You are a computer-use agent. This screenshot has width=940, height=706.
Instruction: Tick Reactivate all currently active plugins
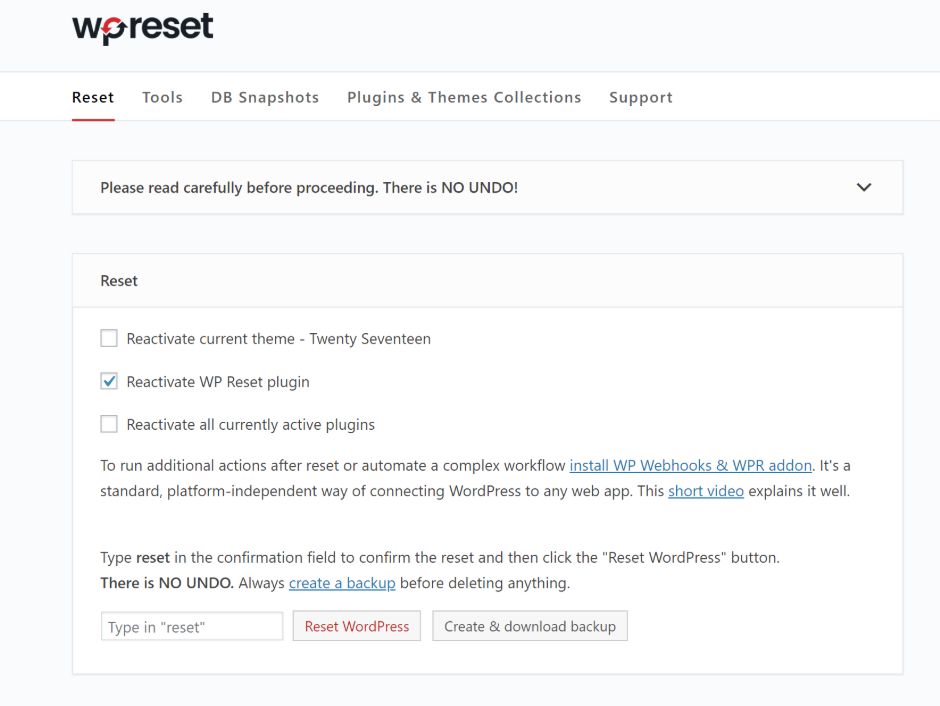coord(109,424)
